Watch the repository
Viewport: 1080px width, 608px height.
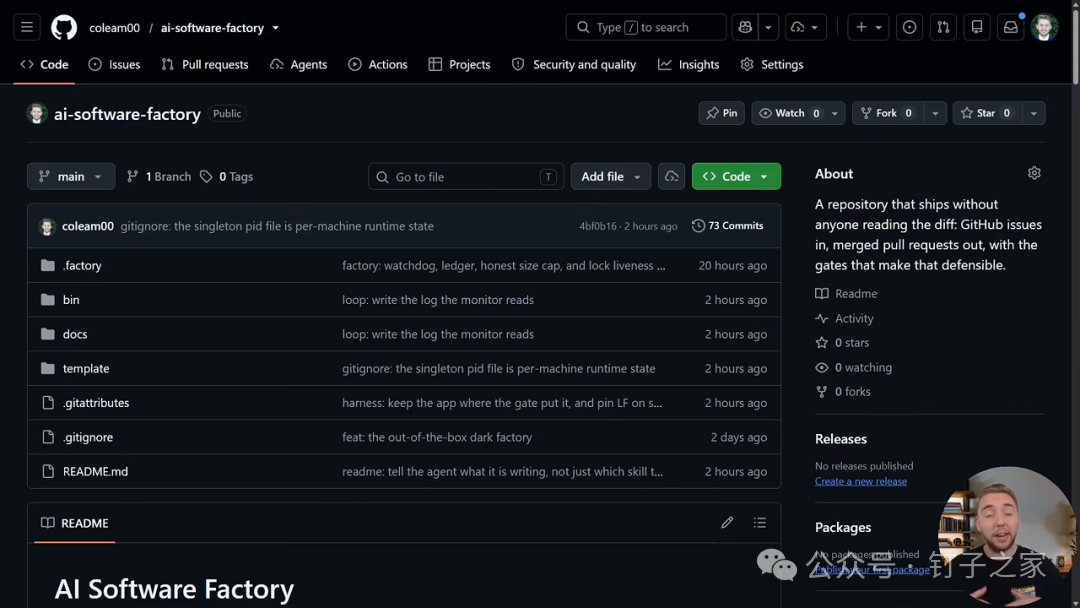[x=789, y=113]
